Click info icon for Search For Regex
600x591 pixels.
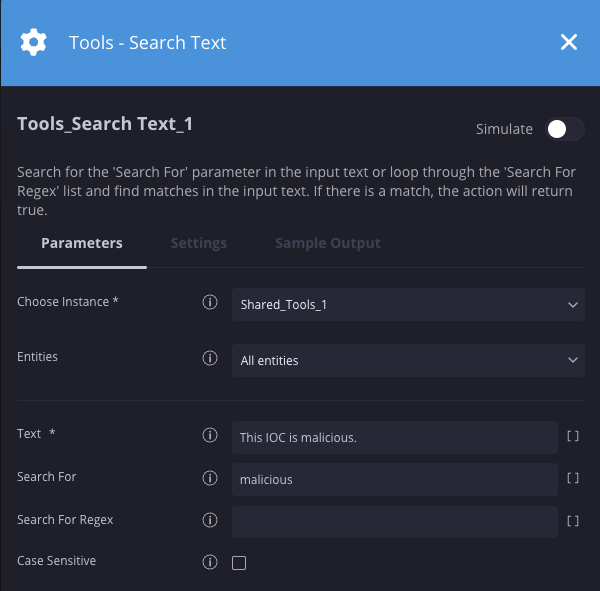[210, 520]
